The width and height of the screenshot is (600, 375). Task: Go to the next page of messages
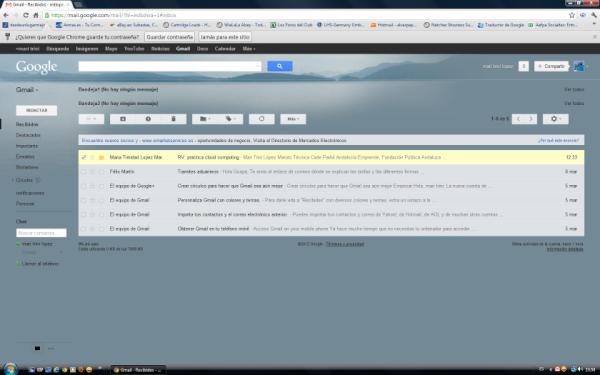tap(531, 119)
